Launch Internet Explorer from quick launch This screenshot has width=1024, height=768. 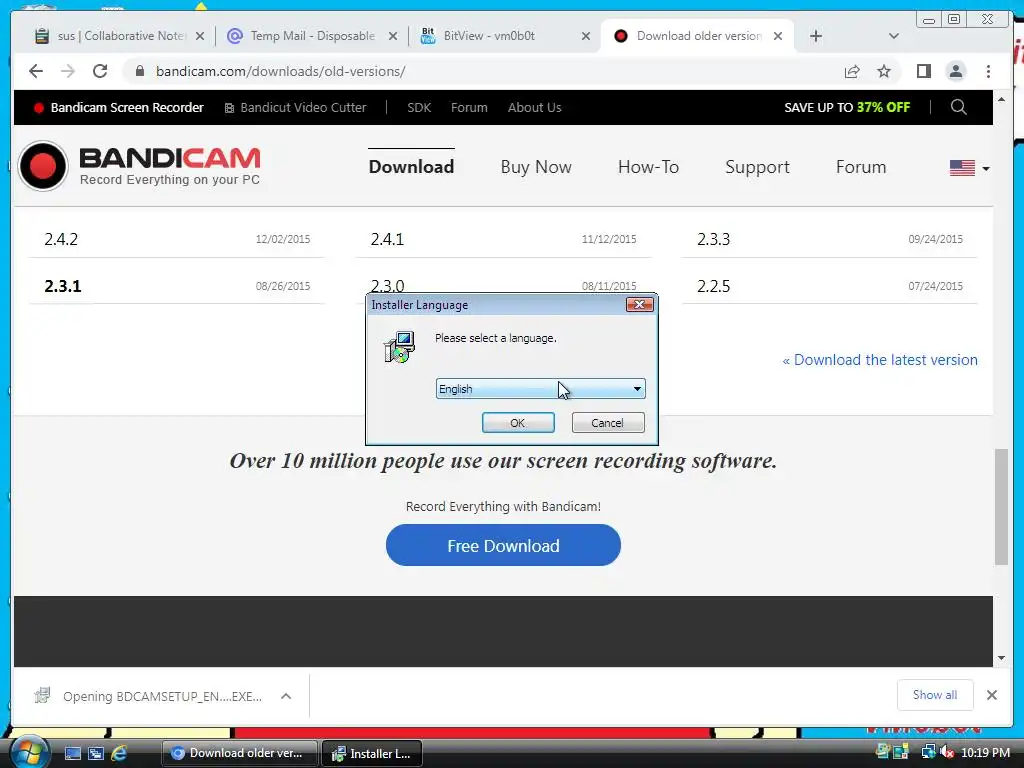tap(119, 754)
